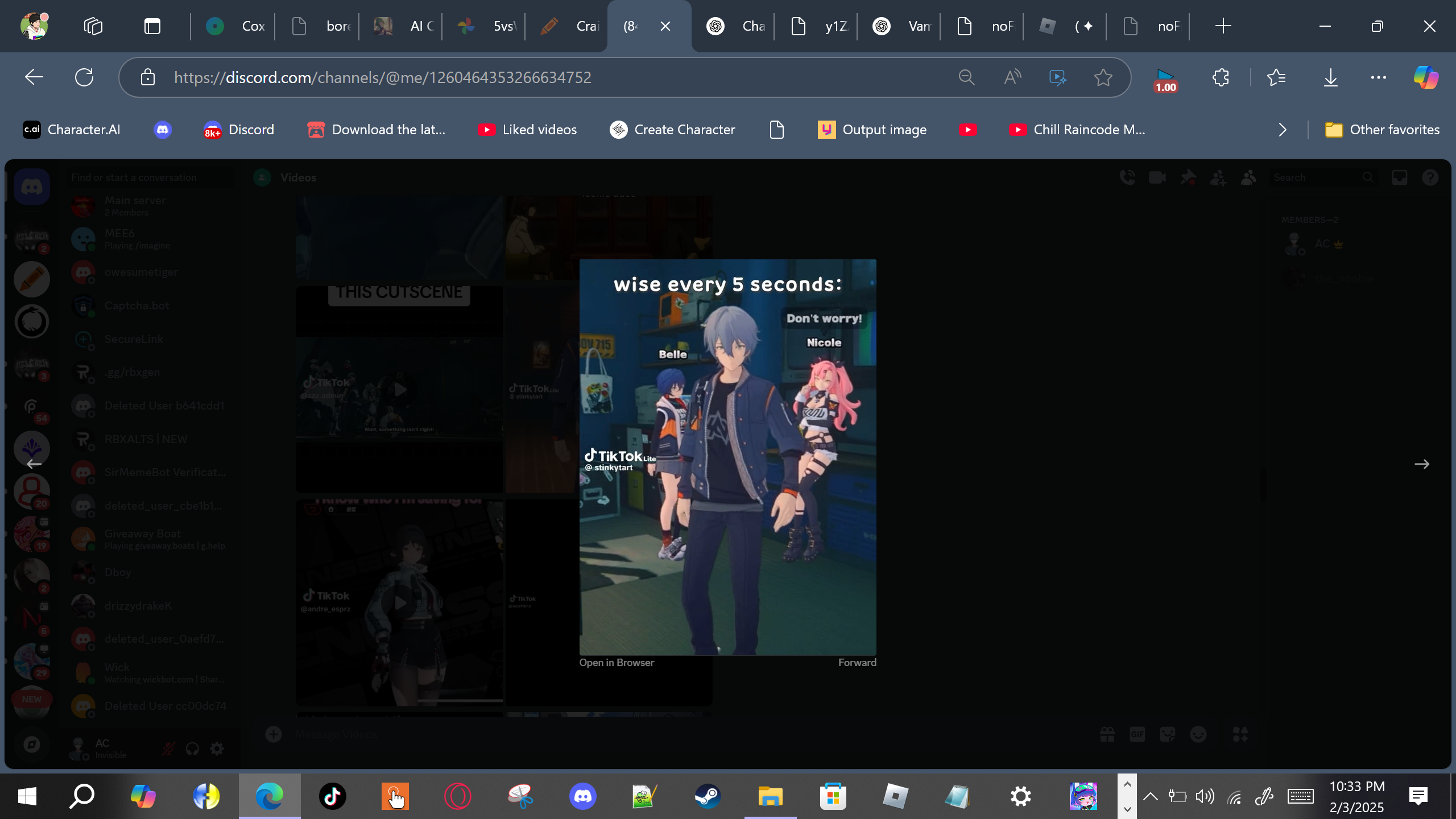Toggle Discord microphone mute

[168, 748]
